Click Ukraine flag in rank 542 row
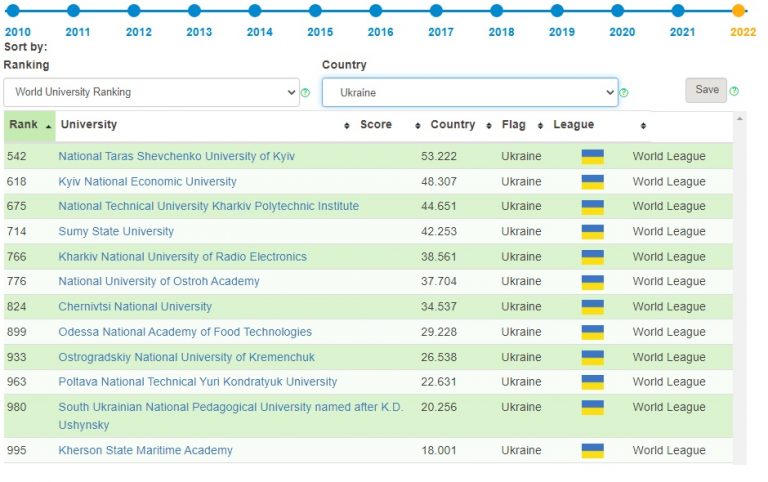 593,157
